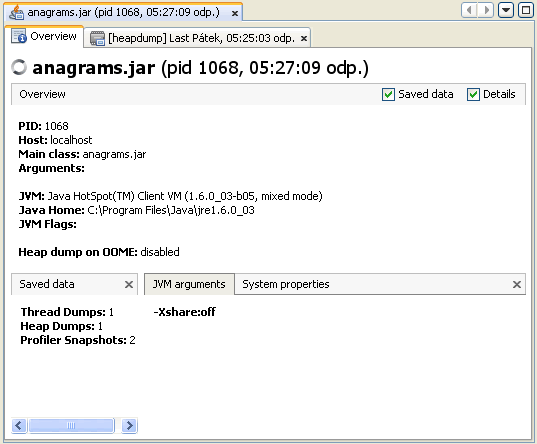The height and width of the screenshot is (444, 537).
Task: Open the document list dropdown arrow
Action: click(x=506, y=10)
